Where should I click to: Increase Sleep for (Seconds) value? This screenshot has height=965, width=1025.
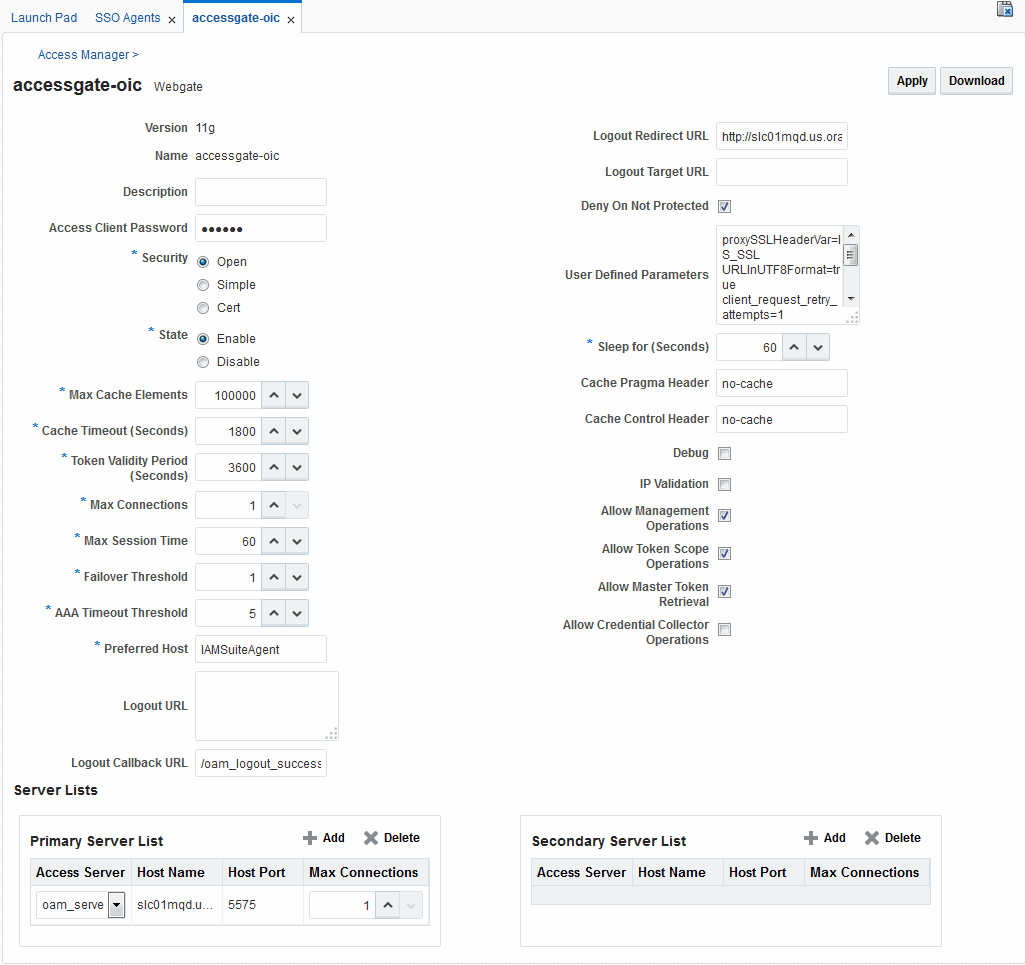pyautogui.click(x=794, y=347)
